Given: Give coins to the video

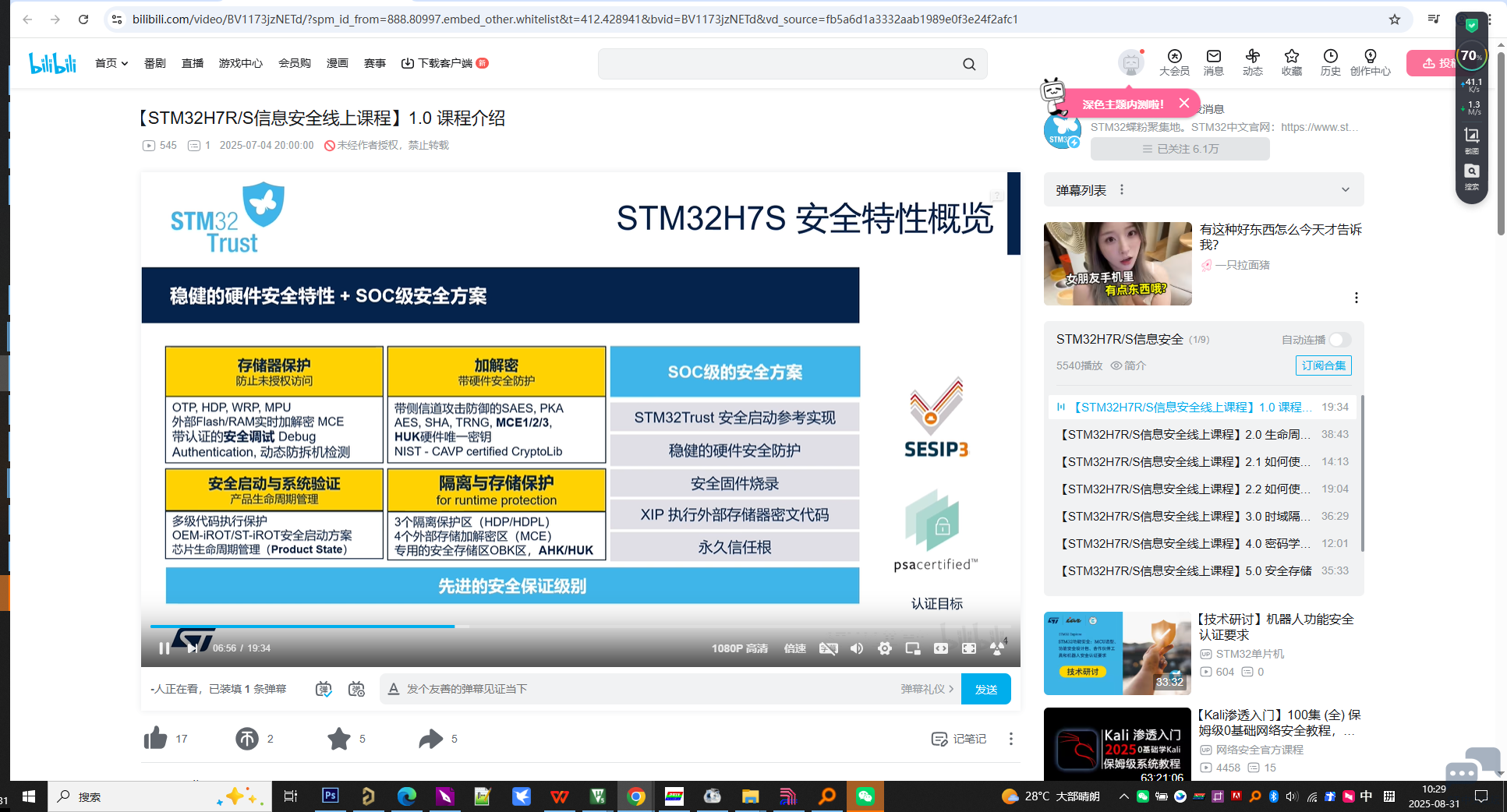Looking at the screenshot, I should coord(247,738).
